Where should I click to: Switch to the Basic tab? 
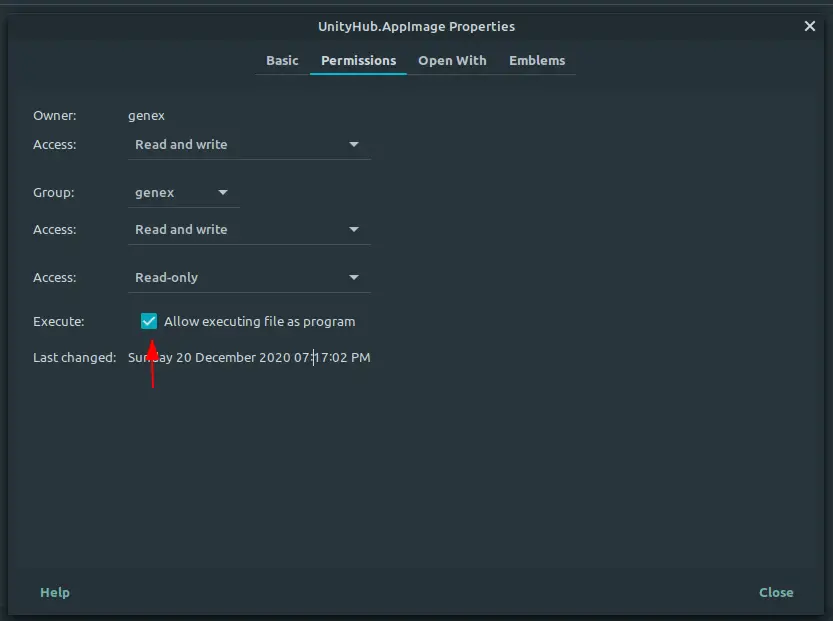[282, 61]
